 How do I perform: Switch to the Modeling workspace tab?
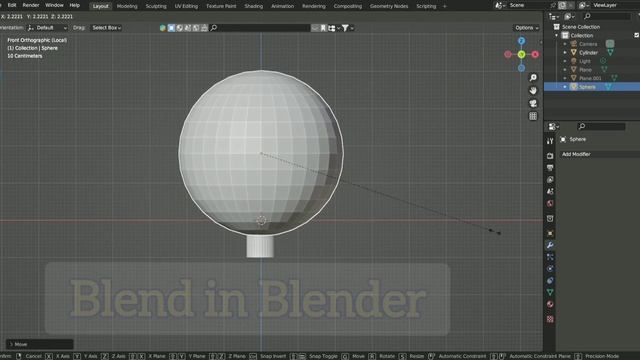[x=127, y=6]
